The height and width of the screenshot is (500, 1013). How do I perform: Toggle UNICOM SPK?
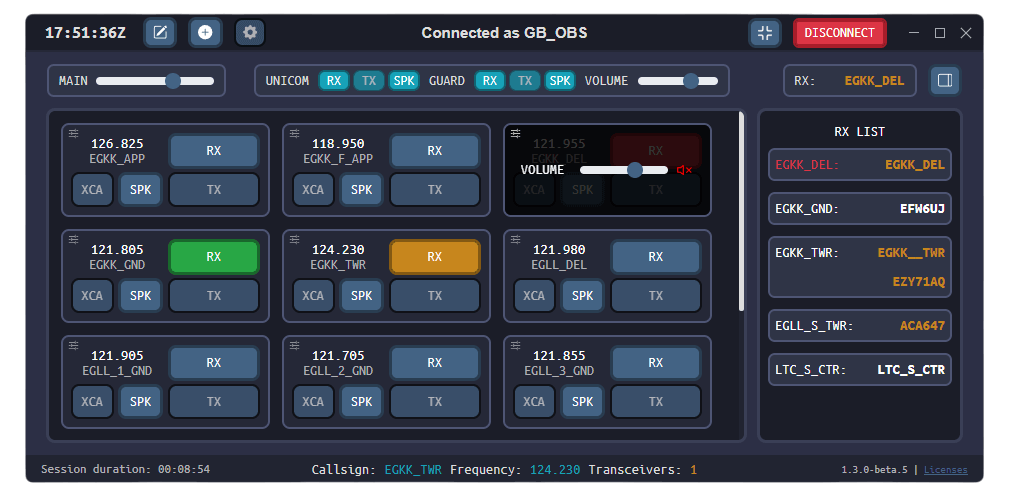[x=404, y=81]
